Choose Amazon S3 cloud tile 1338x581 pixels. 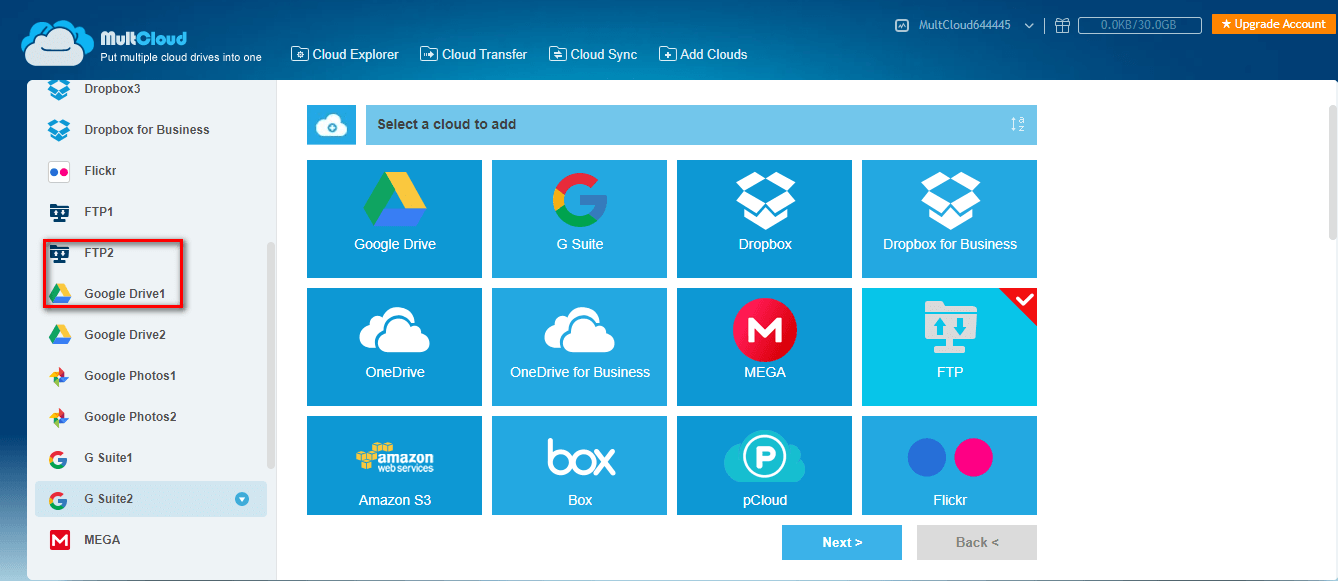click(x=395, y=466)
